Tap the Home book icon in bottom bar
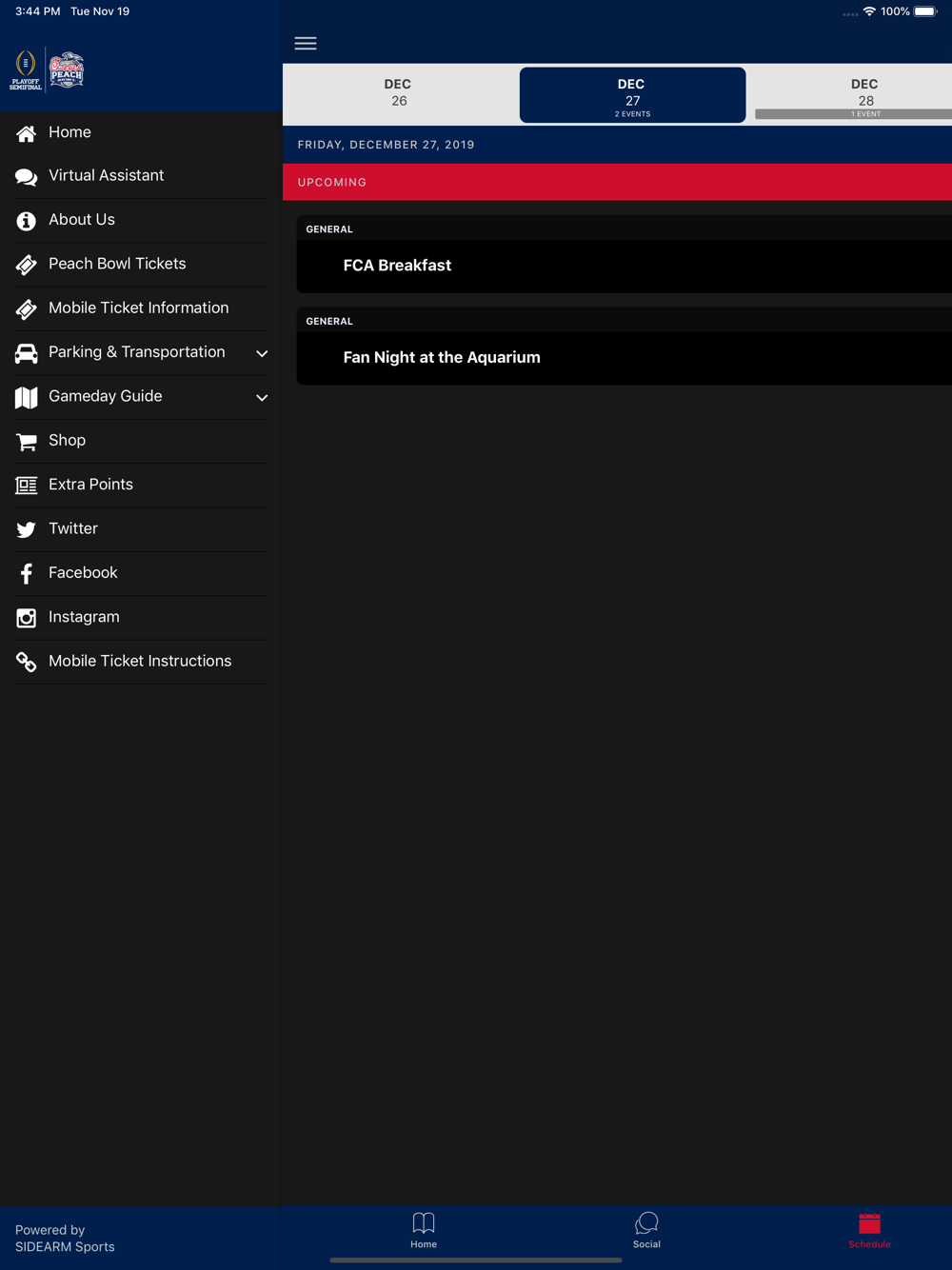The height and width of the screenshot is (1270, 952). (x=424, y=1223)
